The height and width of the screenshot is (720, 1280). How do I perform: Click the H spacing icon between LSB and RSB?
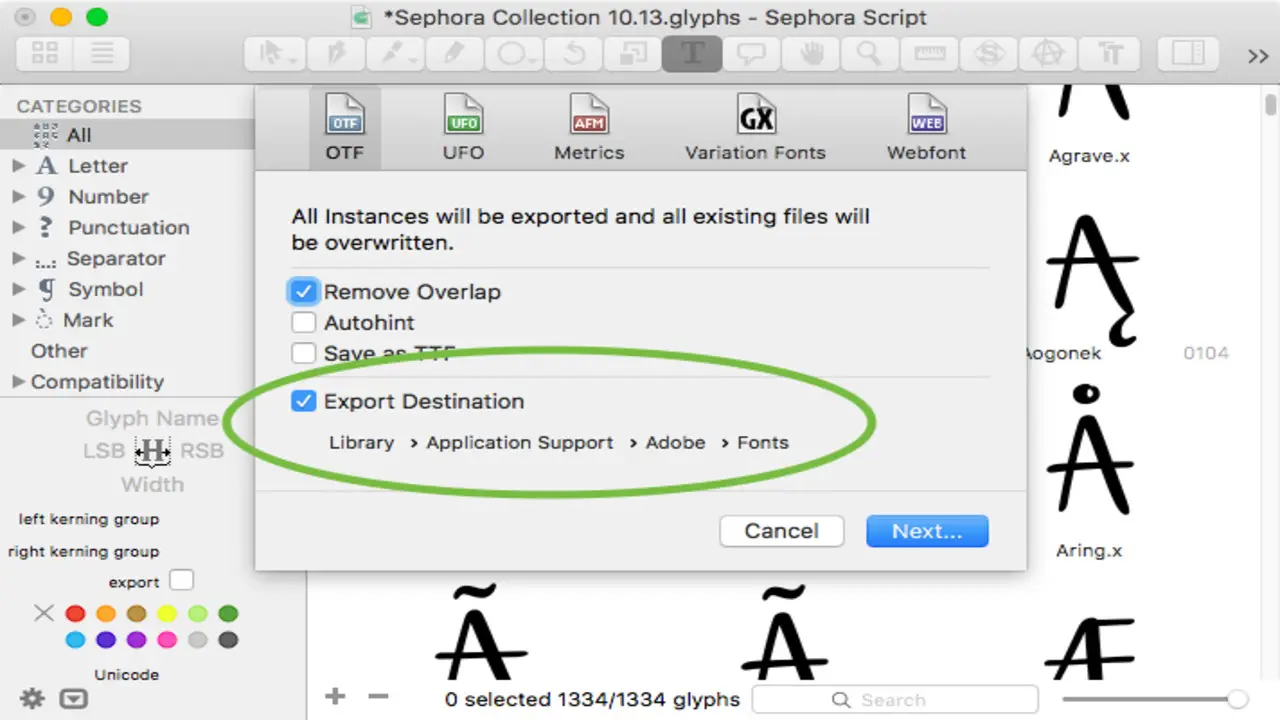pyautogui.click(x=153, y=452)
